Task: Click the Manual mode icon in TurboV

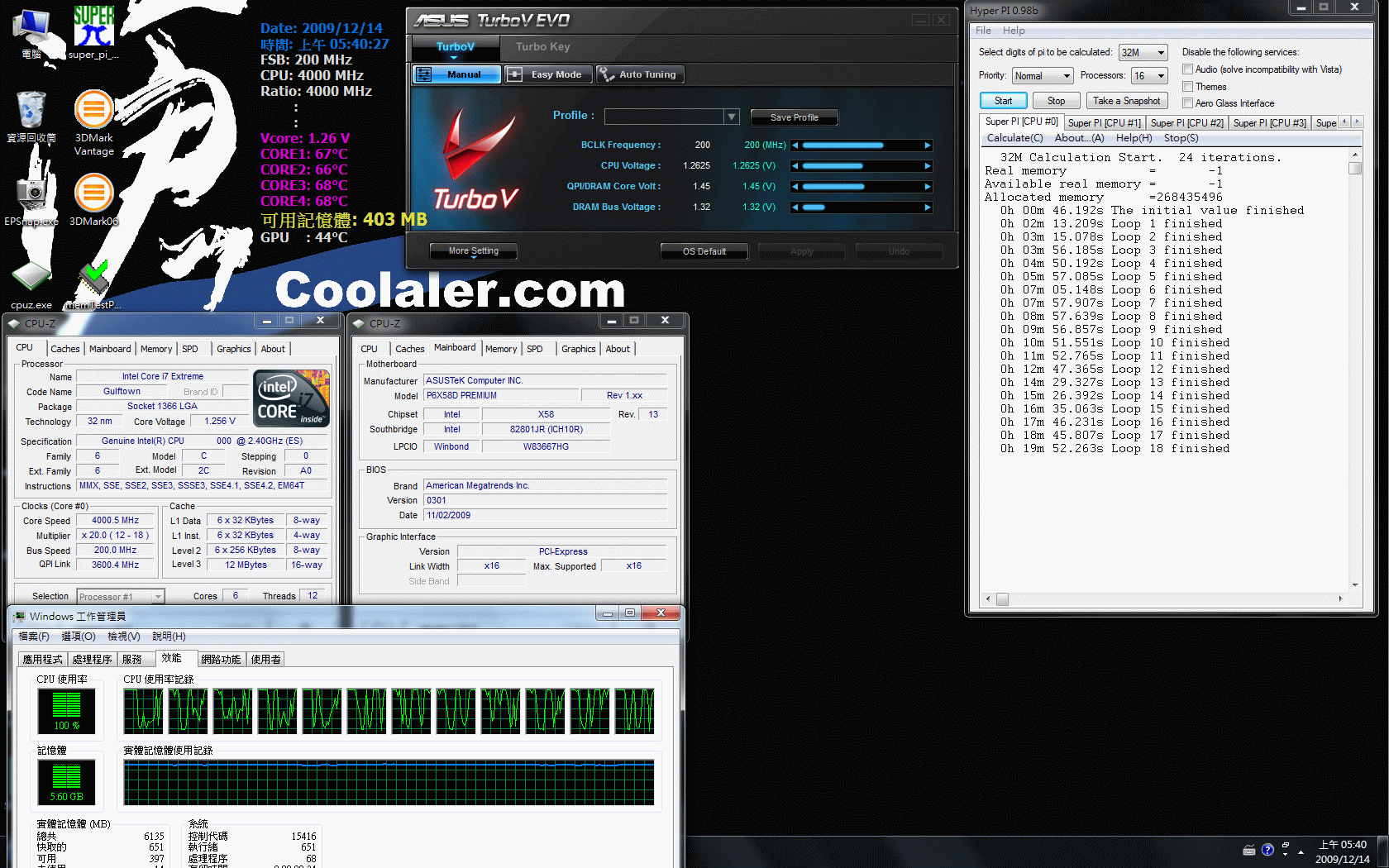Action: point(424,74)
